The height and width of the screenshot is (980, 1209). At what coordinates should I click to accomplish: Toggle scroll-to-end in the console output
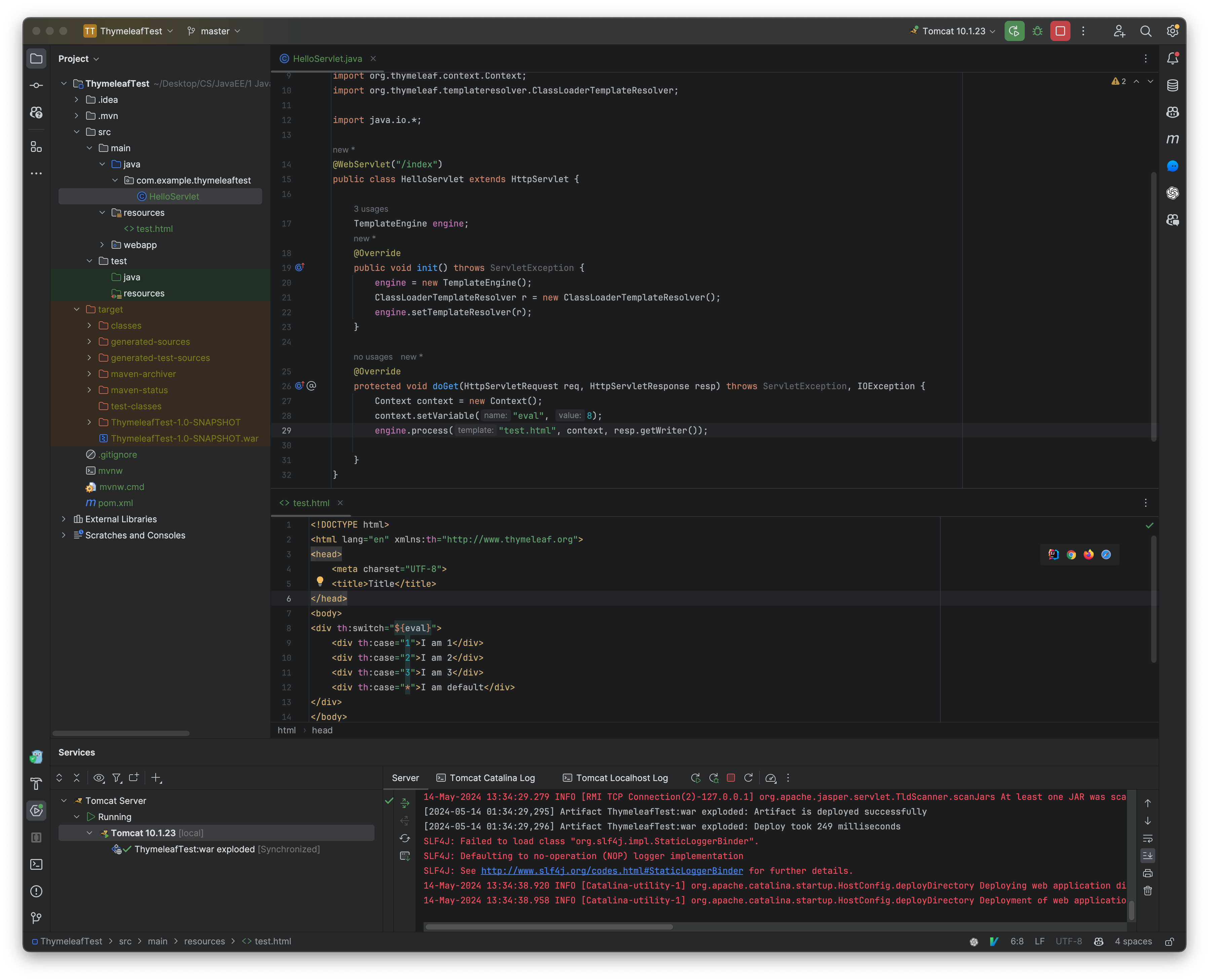[x=1148, y=856]
